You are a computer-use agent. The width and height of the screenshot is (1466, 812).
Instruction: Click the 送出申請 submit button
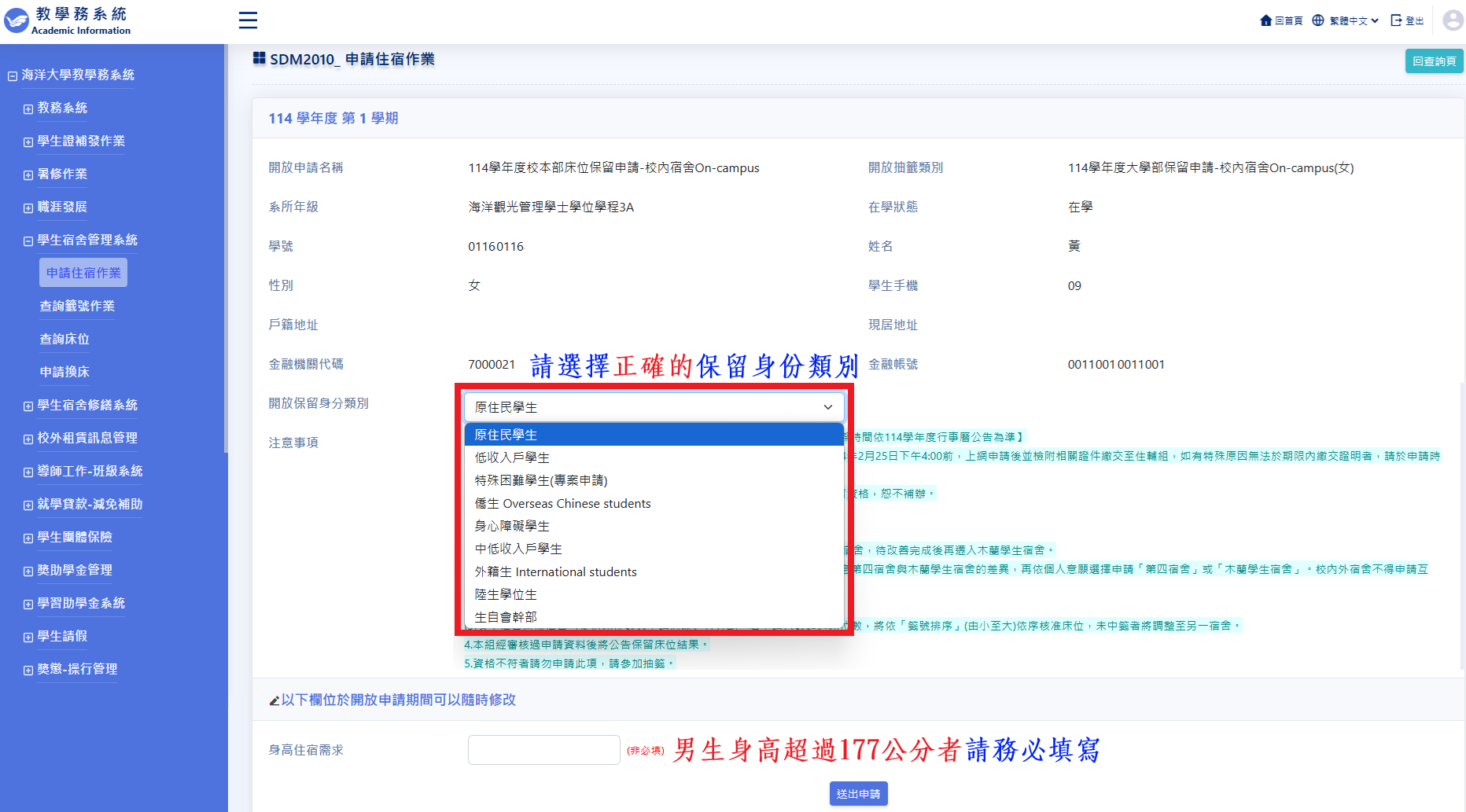point(859,794)
